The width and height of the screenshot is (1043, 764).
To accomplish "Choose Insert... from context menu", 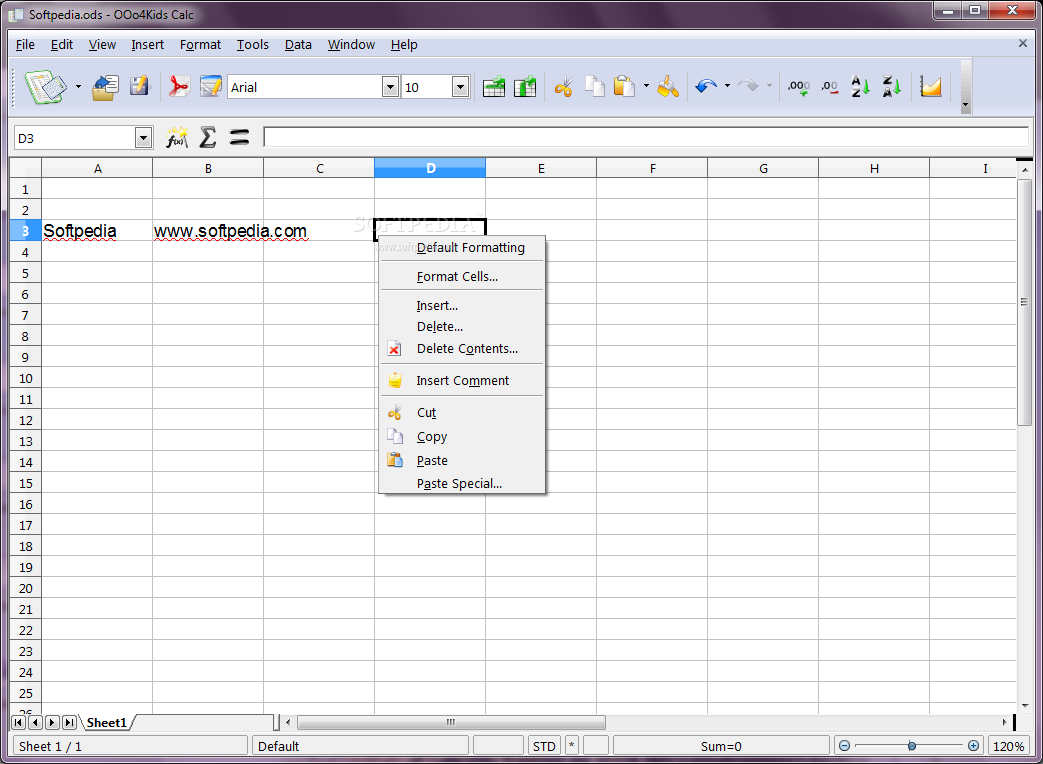I will (462, 306).
